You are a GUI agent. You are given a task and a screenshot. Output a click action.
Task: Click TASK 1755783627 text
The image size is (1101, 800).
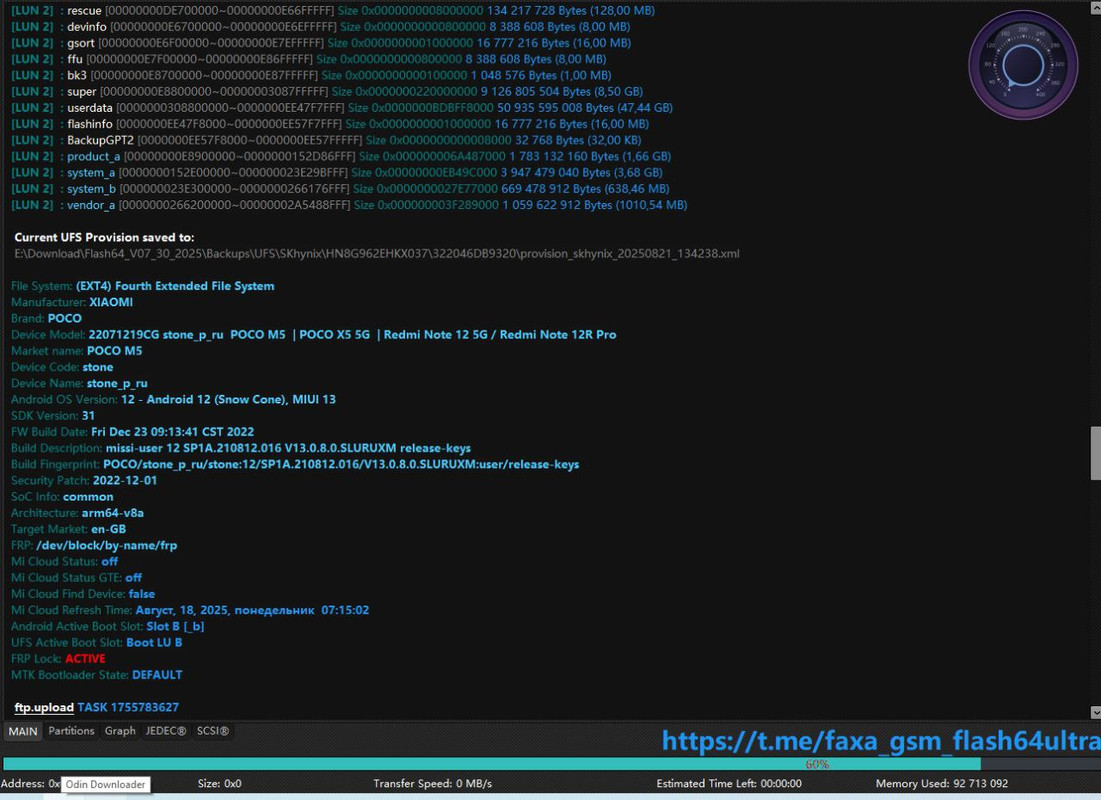click(128, 707)
